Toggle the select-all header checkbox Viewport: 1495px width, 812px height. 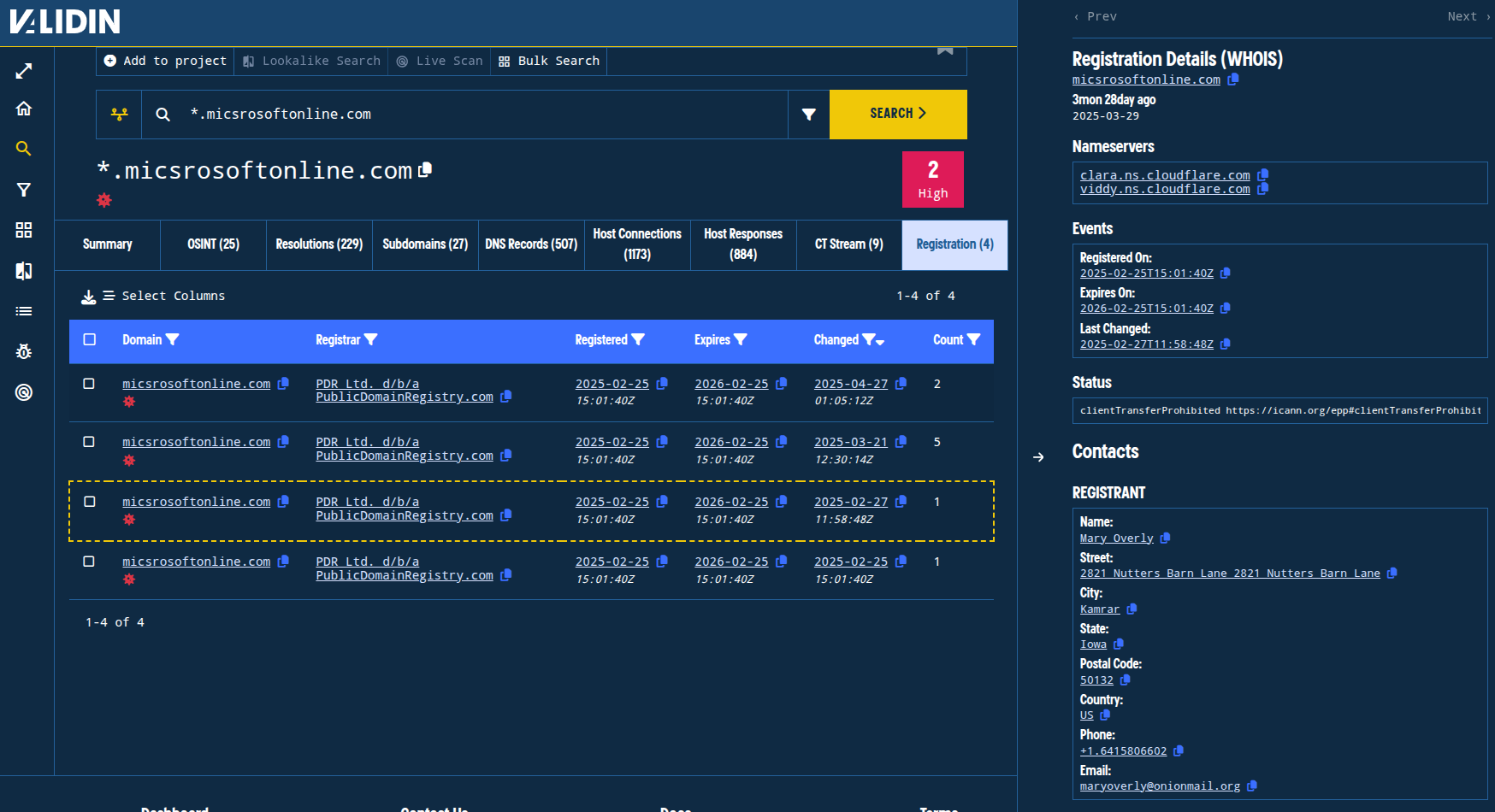point(90,340)
